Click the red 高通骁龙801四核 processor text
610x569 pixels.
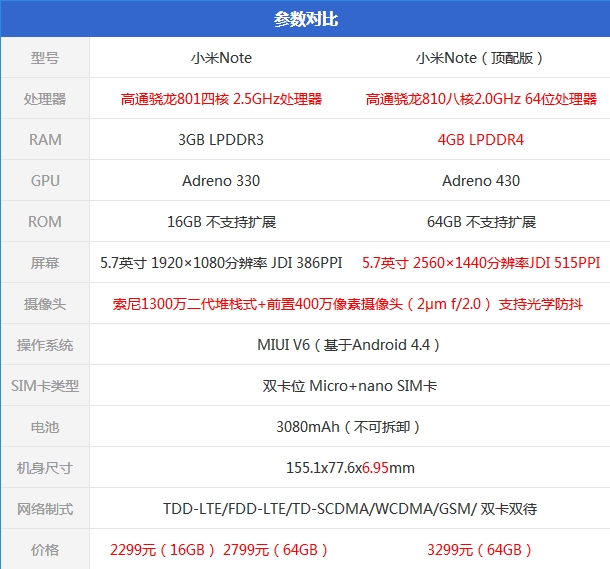[221, 99]
